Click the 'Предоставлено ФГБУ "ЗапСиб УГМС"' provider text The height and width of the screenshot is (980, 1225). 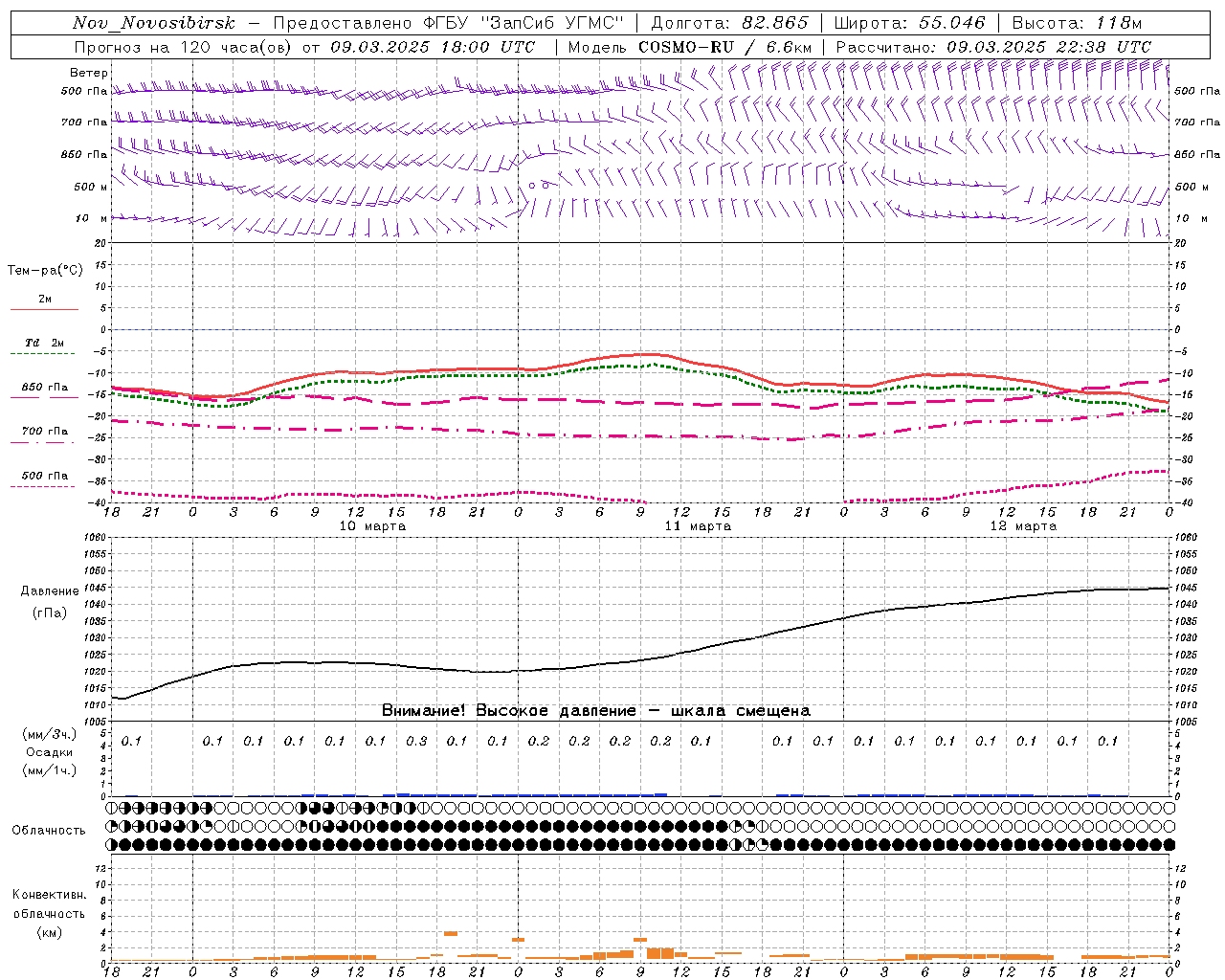click(x=449, y=23)
